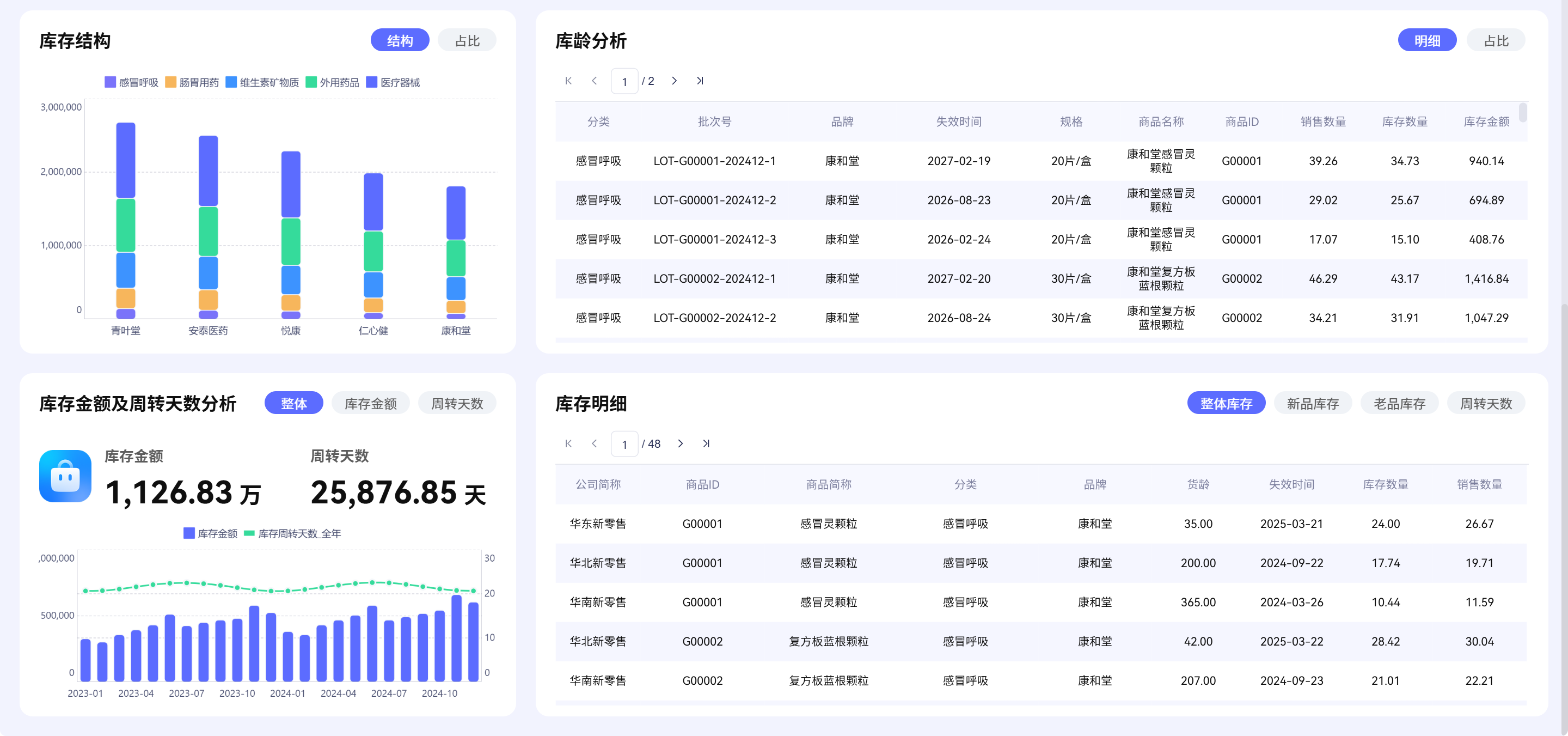Click the 康和堂 stacked bar

point(456,253)
